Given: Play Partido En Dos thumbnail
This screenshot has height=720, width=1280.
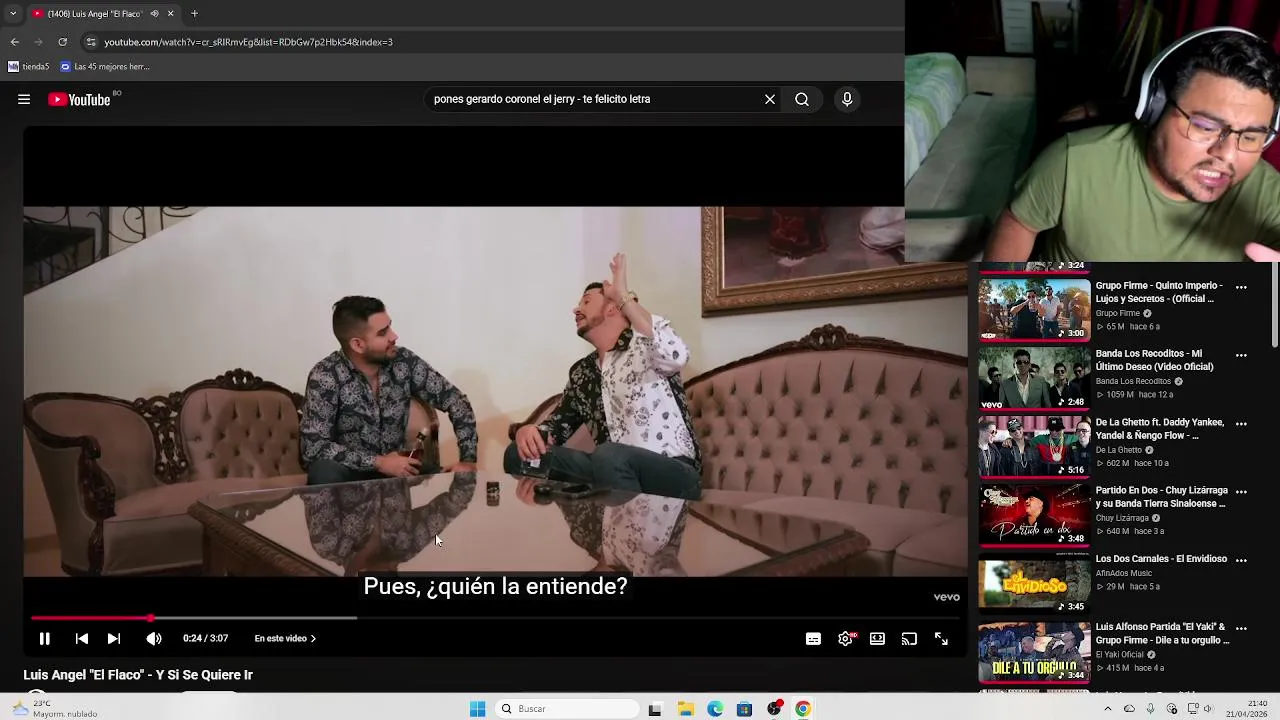Looking at the screenshot, I should tap(1034, 515).
